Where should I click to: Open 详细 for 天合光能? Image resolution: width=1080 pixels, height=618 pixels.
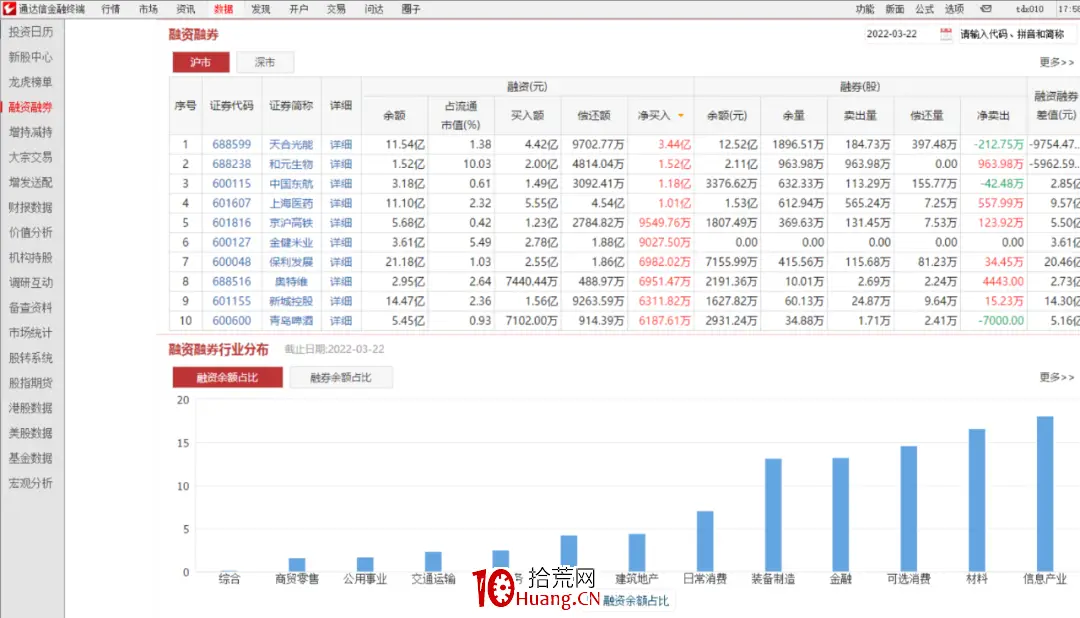[340, 144]
